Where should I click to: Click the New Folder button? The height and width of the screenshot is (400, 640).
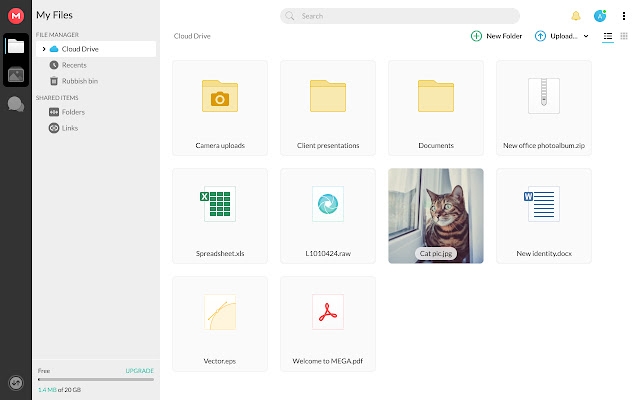496,36
